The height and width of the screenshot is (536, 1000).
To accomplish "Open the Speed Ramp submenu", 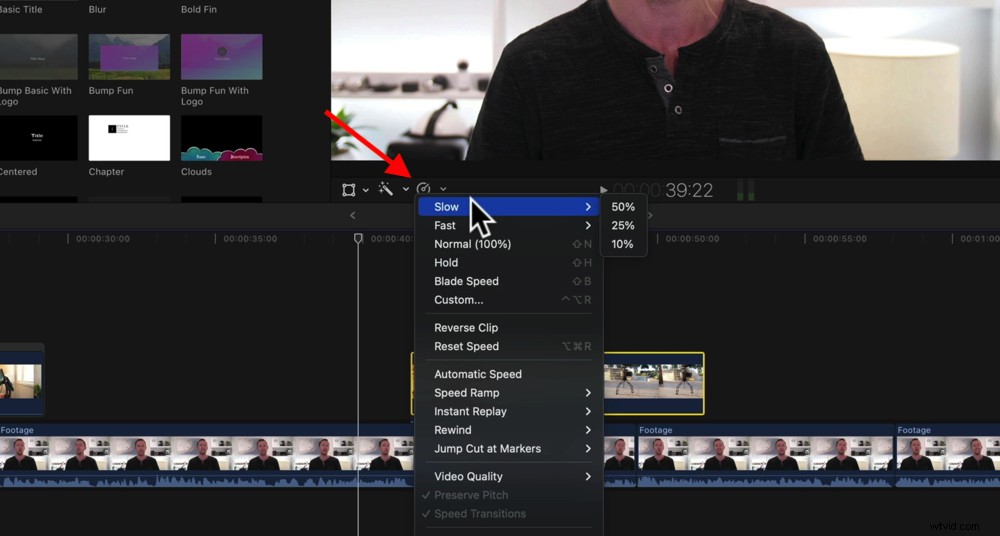I will click(508, 392).
